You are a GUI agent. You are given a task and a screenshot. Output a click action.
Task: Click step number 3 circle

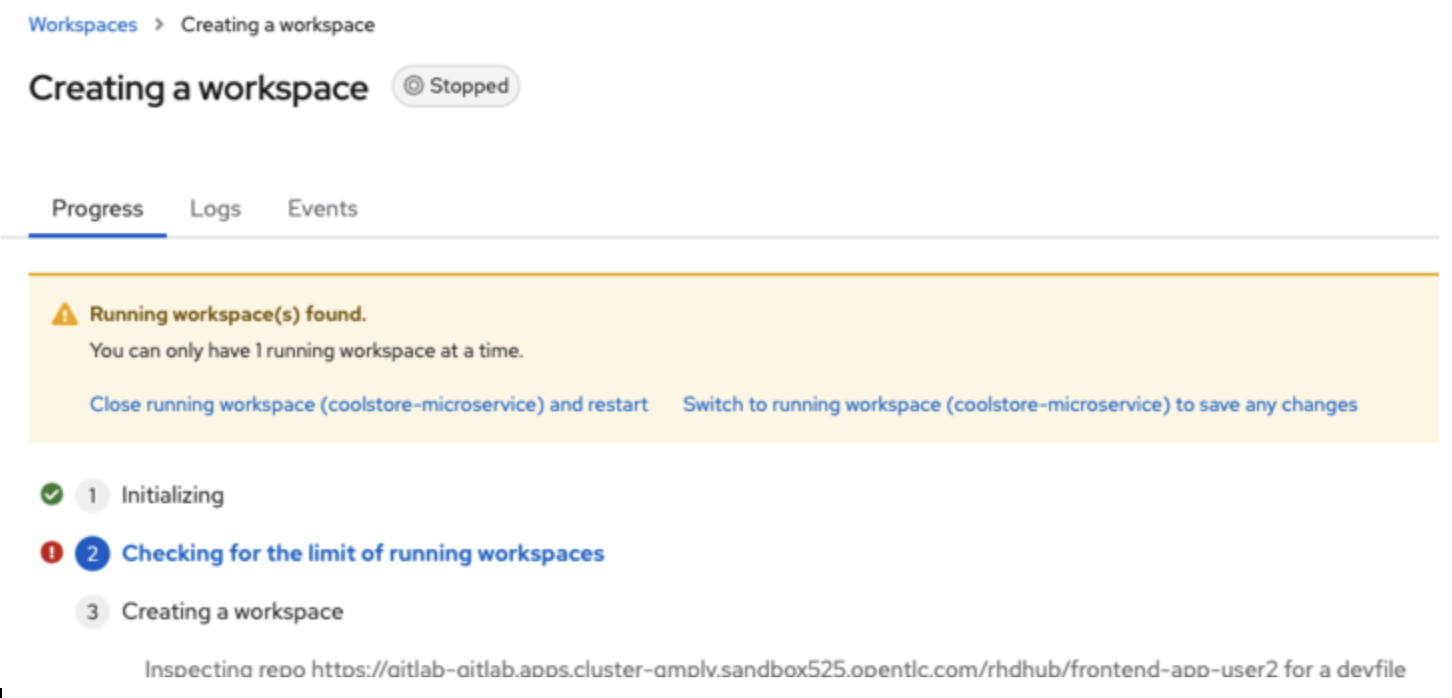pos(92,611)
